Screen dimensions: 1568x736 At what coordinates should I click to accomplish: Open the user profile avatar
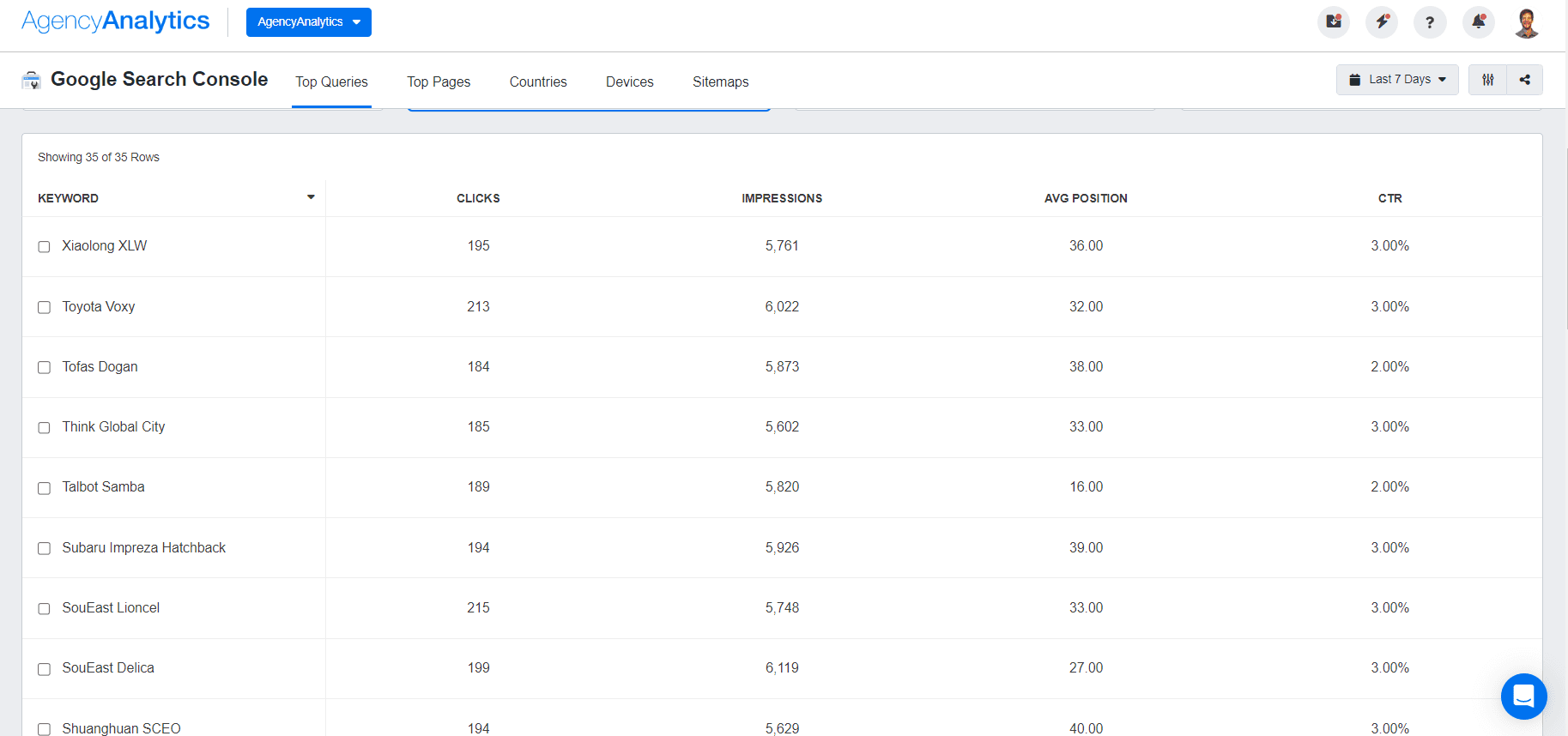(x=1526, y=23)
